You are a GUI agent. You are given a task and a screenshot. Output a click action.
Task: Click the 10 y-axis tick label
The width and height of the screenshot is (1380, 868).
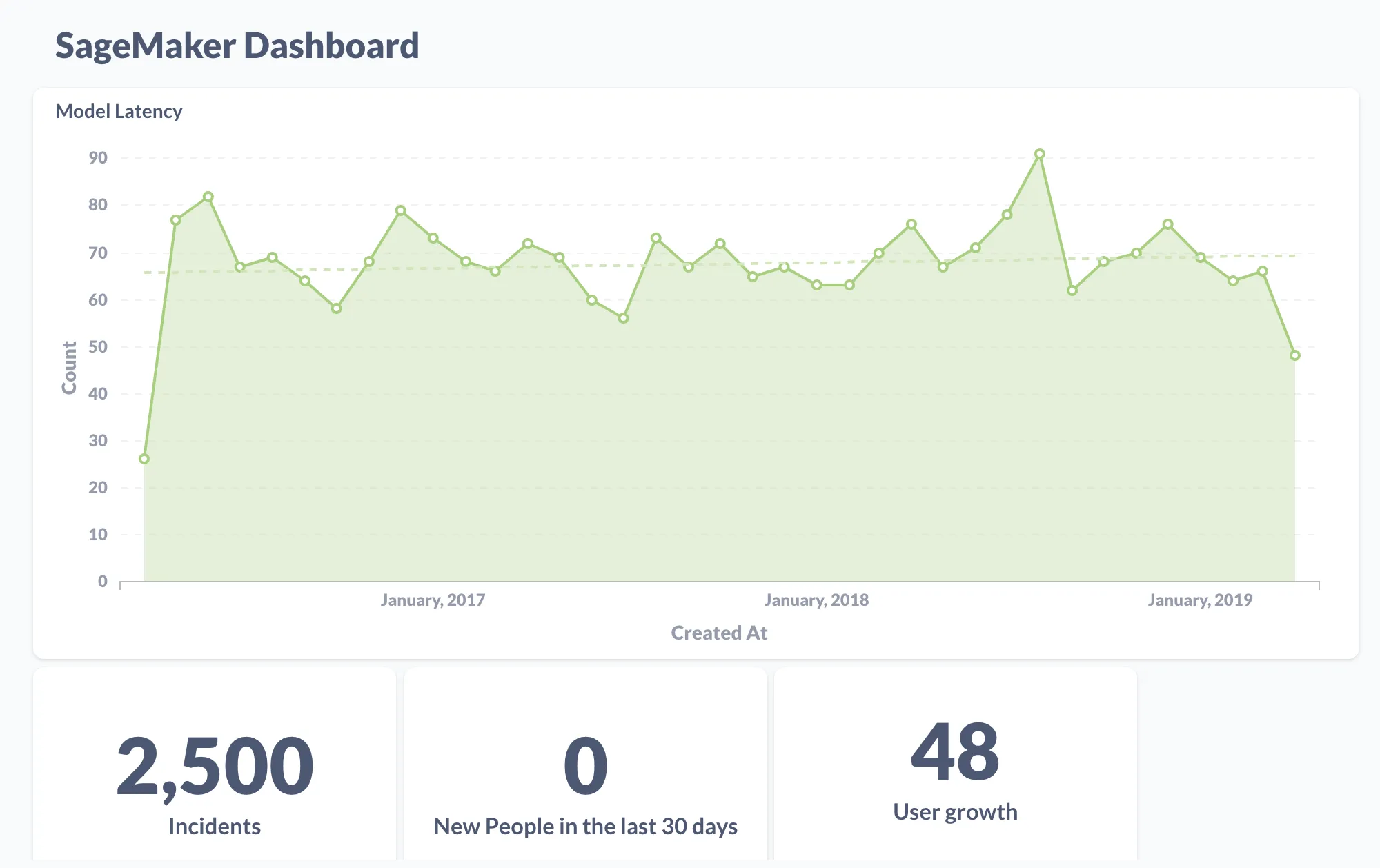[x=98, y=535]
